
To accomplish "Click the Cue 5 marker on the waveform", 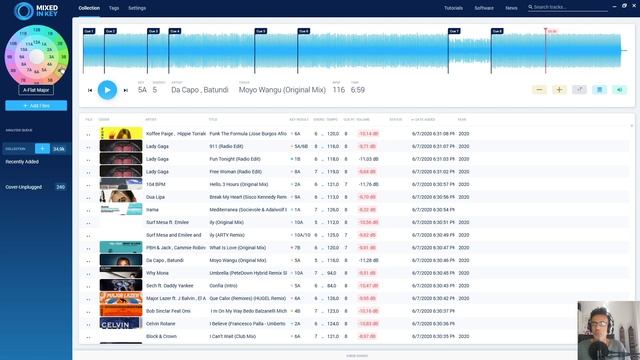I will 260,31.
